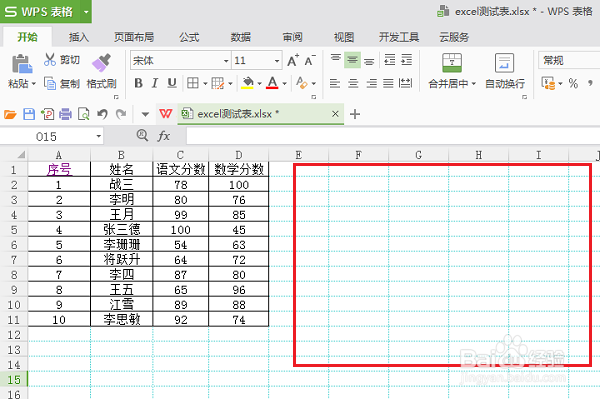
Task: Click the draw border grid icon
Action: pos(218,83)
